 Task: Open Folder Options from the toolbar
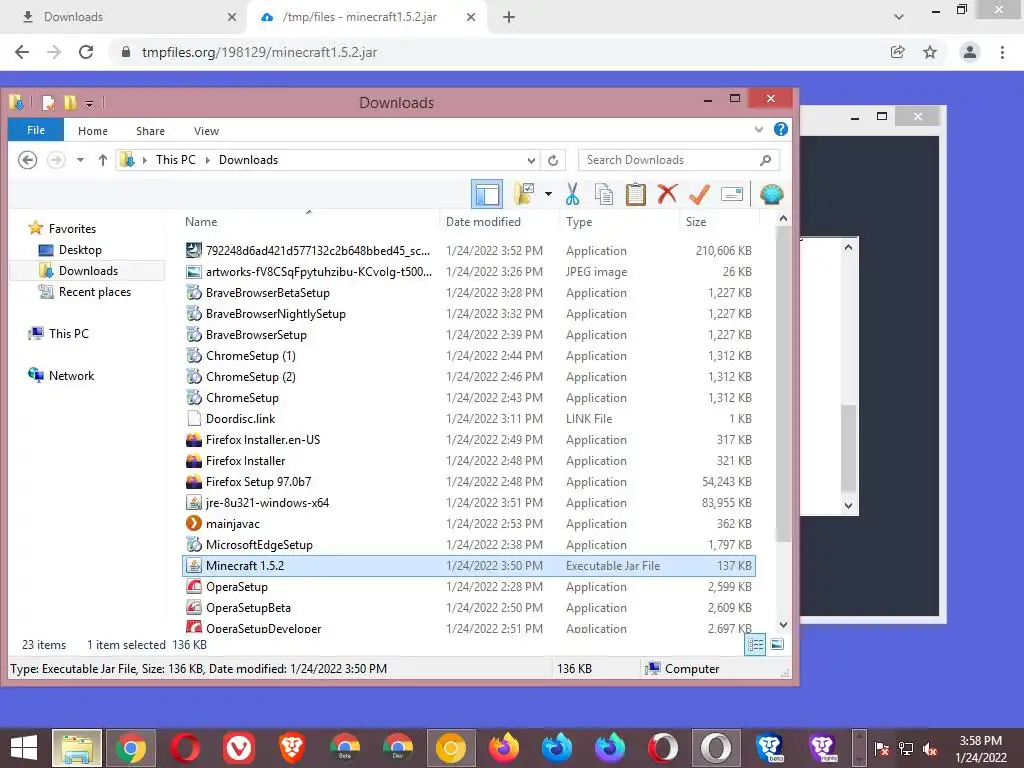click(524, 194)
